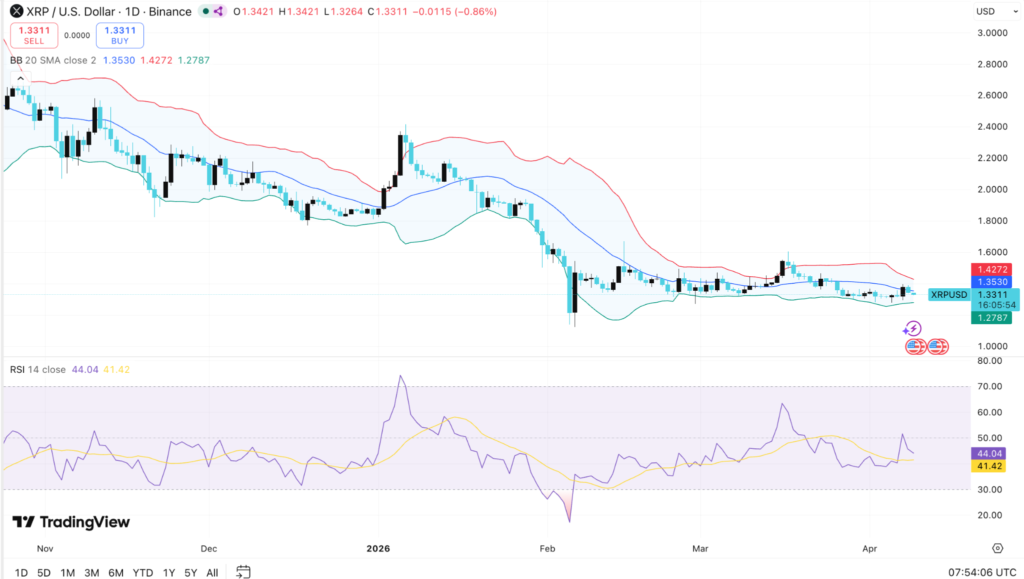Click the 1.3311 SELL button
Viewport: 1024px width, 579px height.
[32, 34]
